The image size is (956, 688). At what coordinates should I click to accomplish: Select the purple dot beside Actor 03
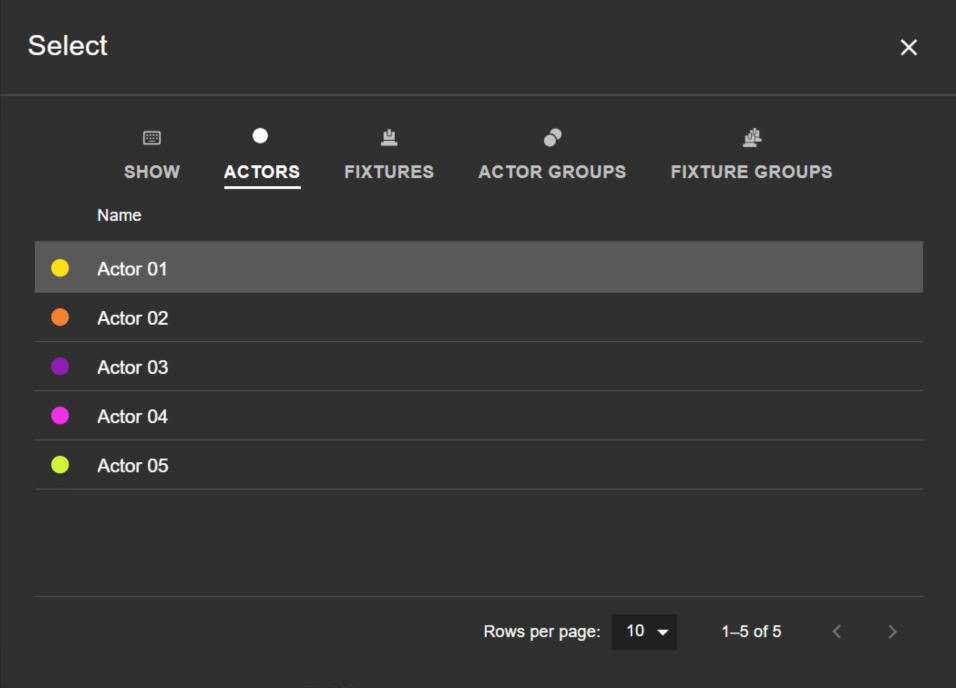(60, 366)
